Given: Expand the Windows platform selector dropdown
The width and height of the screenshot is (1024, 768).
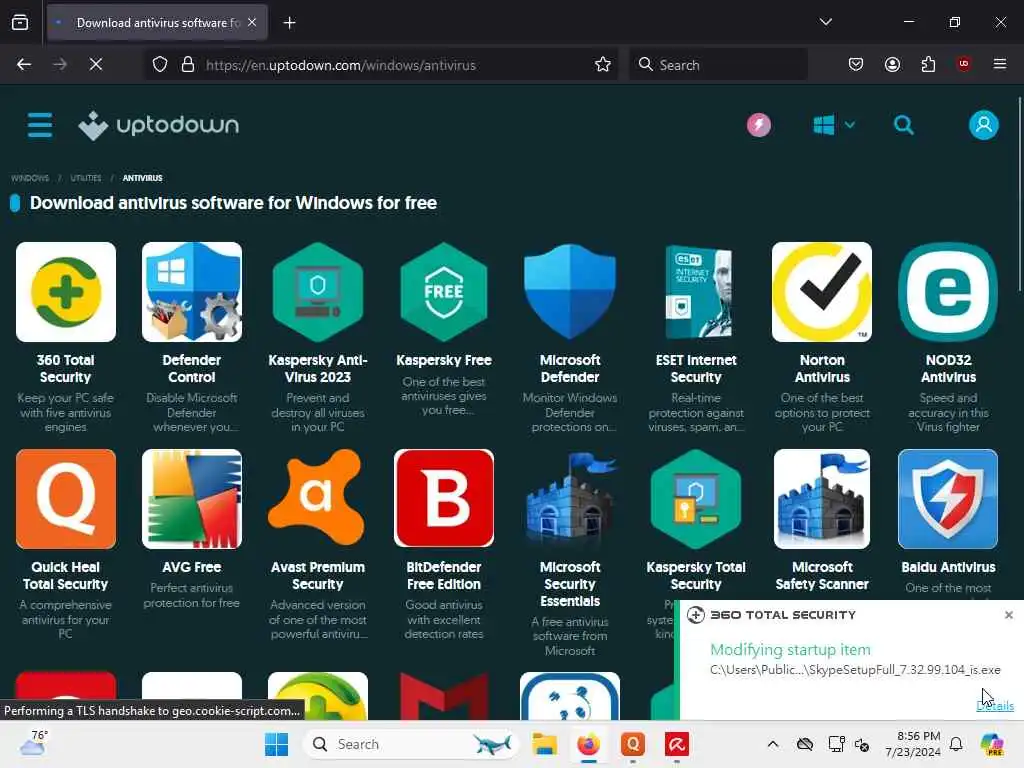Looking at the screenshot, I should [834, 125].
